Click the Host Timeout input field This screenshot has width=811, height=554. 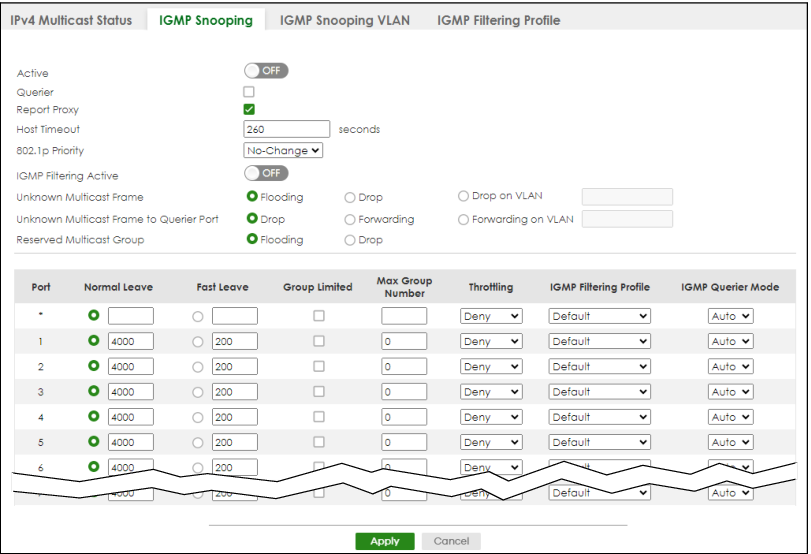287,129
